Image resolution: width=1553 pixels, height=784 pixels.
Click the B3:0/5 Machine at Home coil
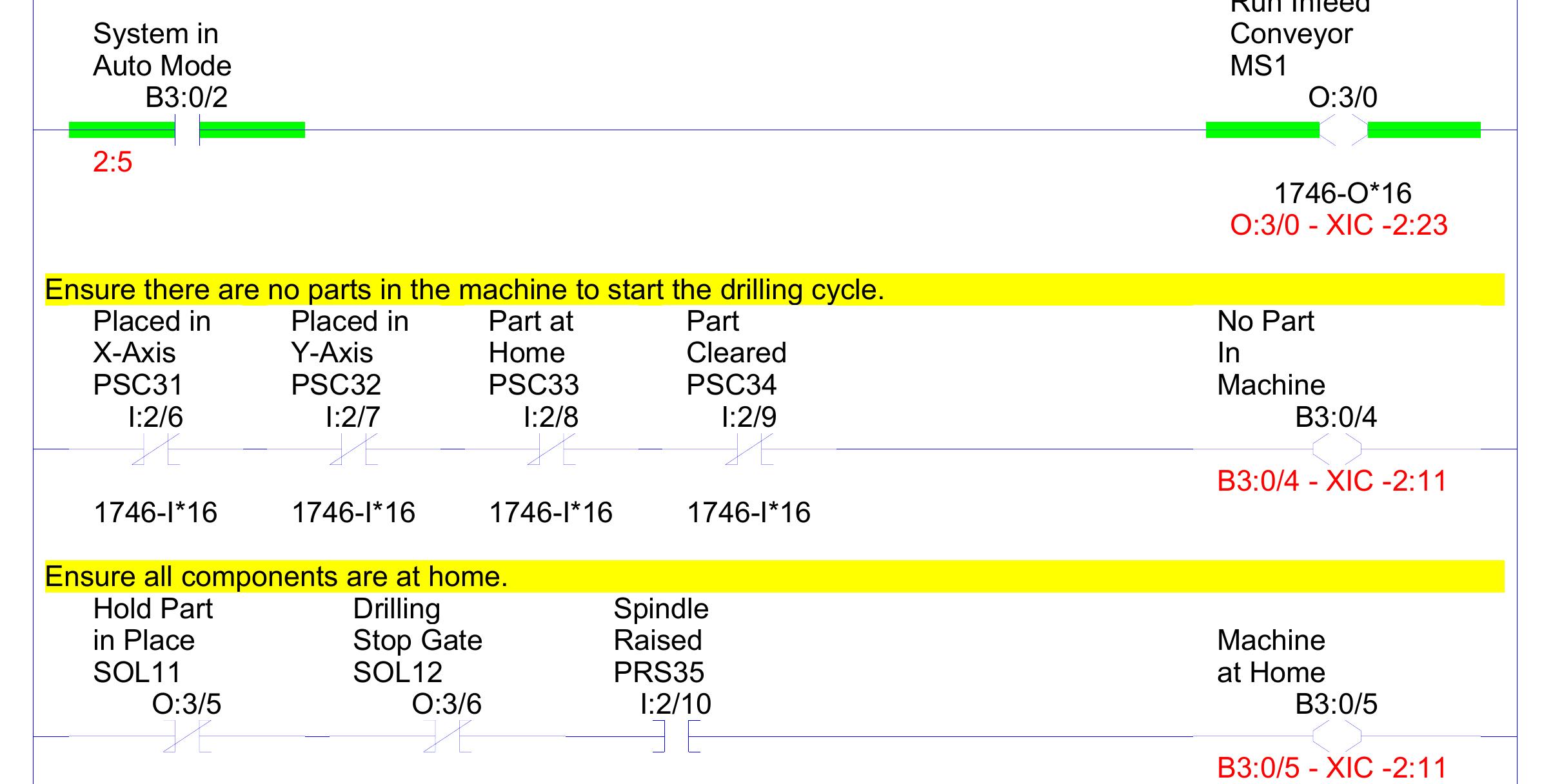click(1336, 736)
